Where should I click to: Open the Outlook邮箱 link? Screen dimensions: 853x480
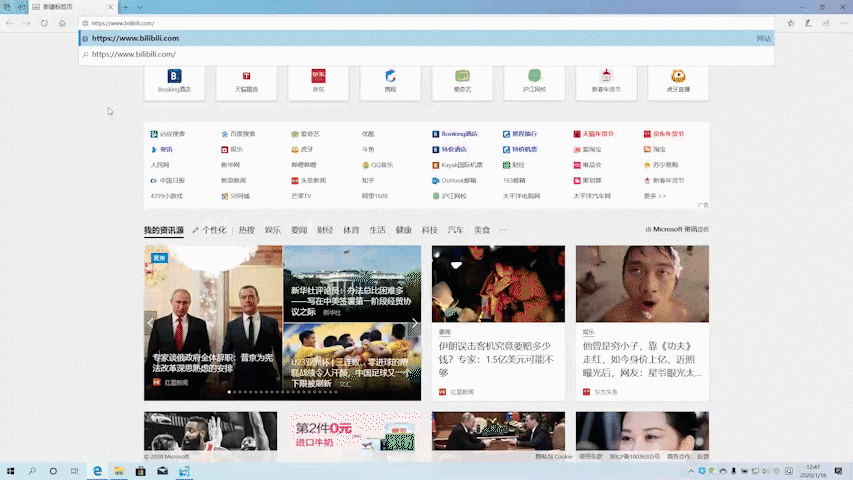[x=454, y=181]
